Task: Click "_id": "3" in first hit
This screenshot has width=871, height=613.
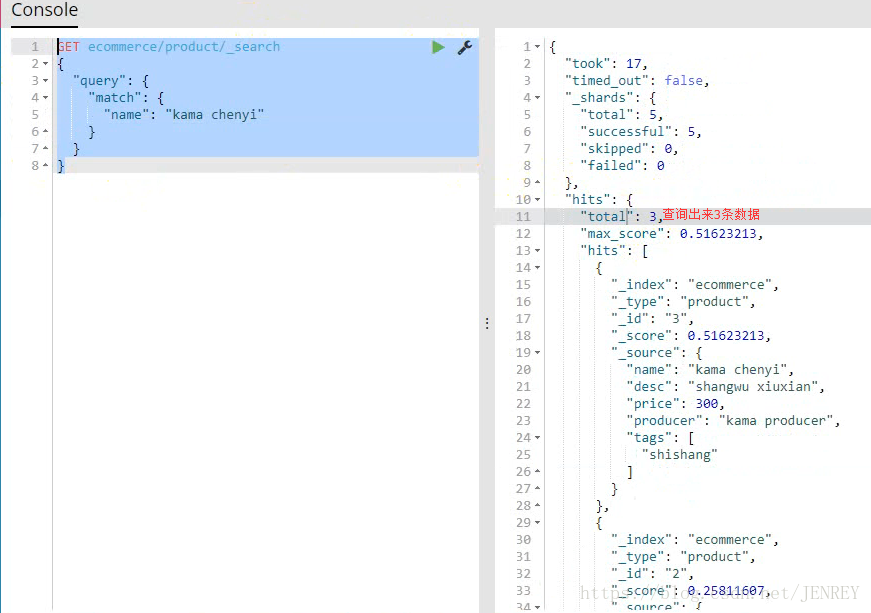Action: pyautogui.click(x=653, y=319)
